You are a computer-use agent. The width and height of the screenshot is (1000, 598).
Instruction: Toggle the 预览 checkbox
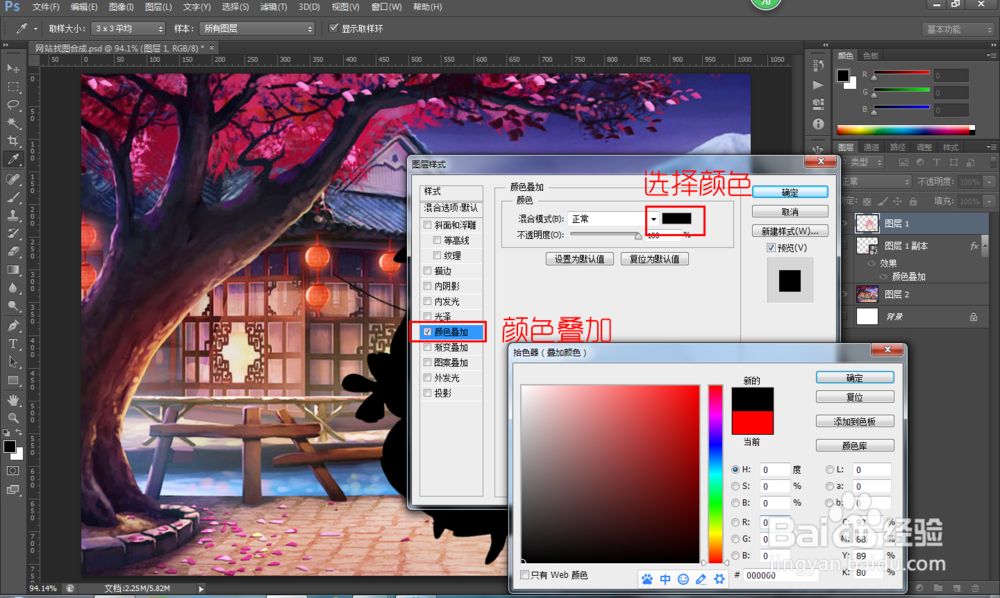point(770,247)
